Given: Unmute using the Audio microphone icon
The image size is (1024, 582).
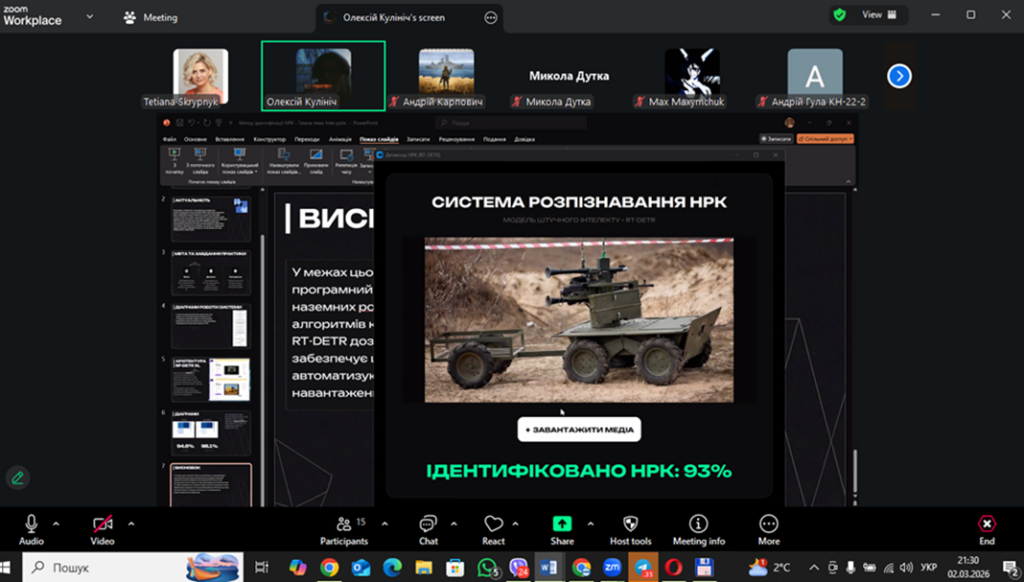Looking at the screenshot, I should pyautogui.click(x=31, y=524).
